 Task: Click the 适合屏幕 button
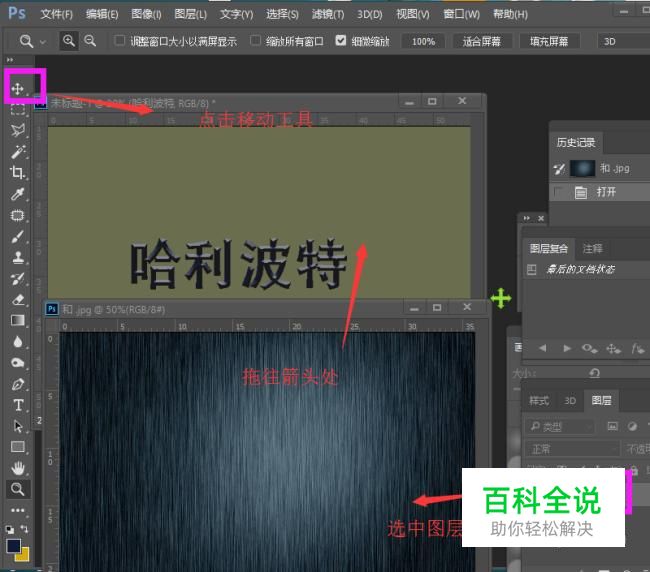pos(482,41)
